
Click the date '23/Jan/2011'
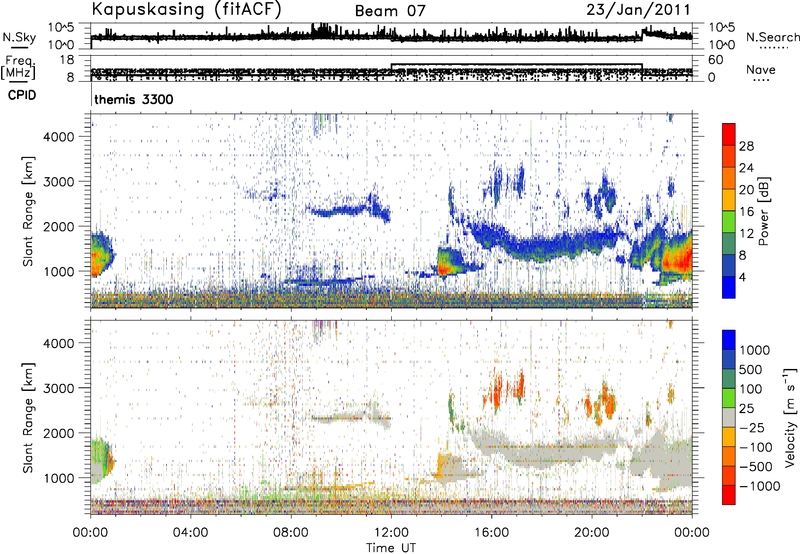[x=638, y=10]
